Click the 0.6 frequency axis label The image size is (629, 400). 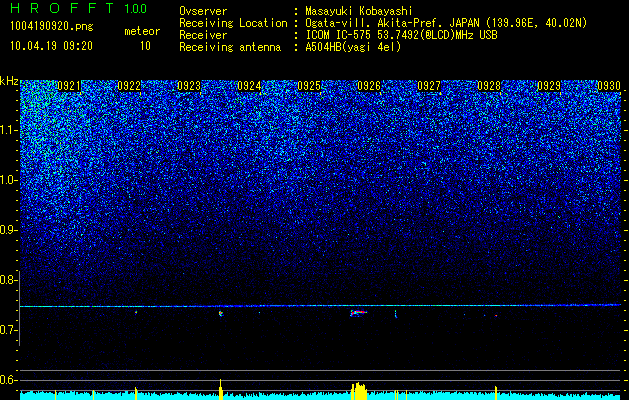coord(9,380)
